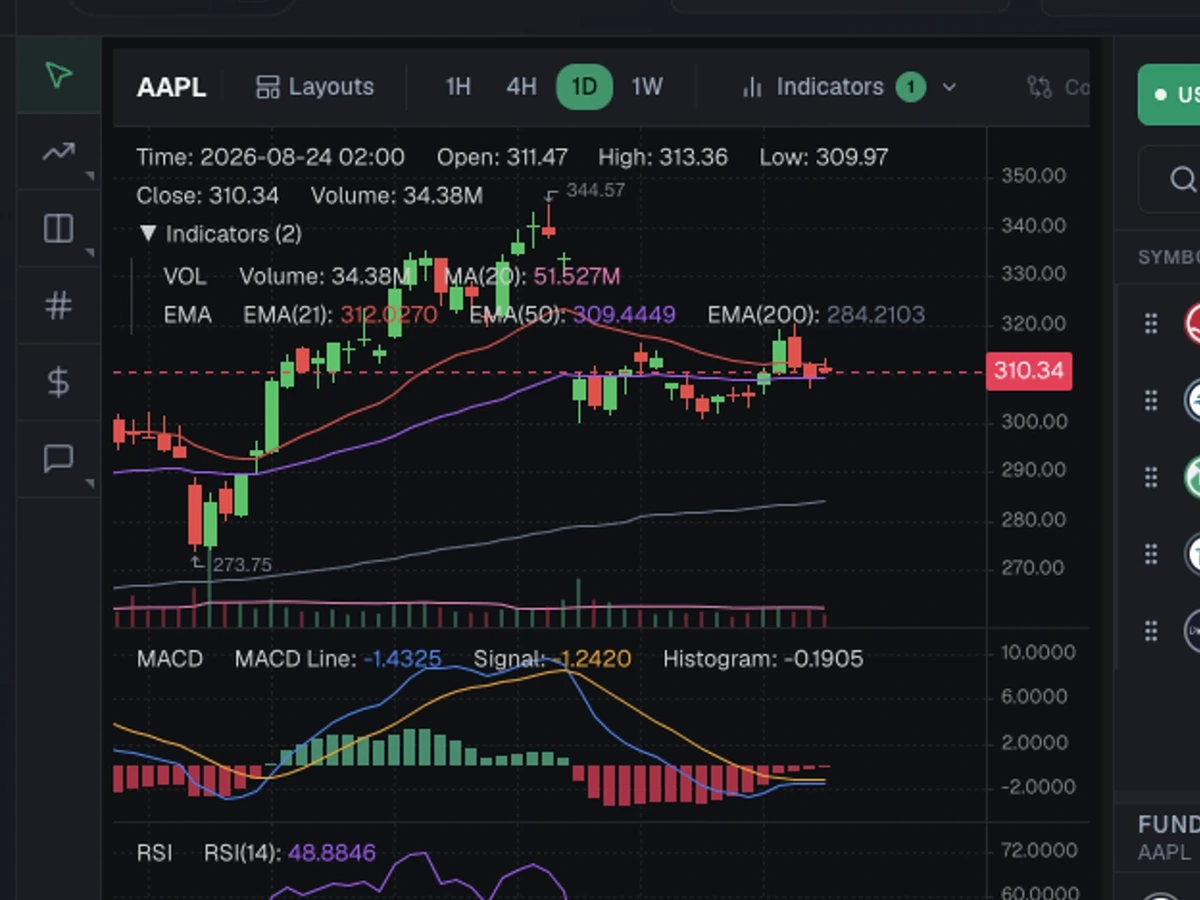
Task: Click the Close: 310.34 readout
Action: pyautogui.click(x=207, y=195)
